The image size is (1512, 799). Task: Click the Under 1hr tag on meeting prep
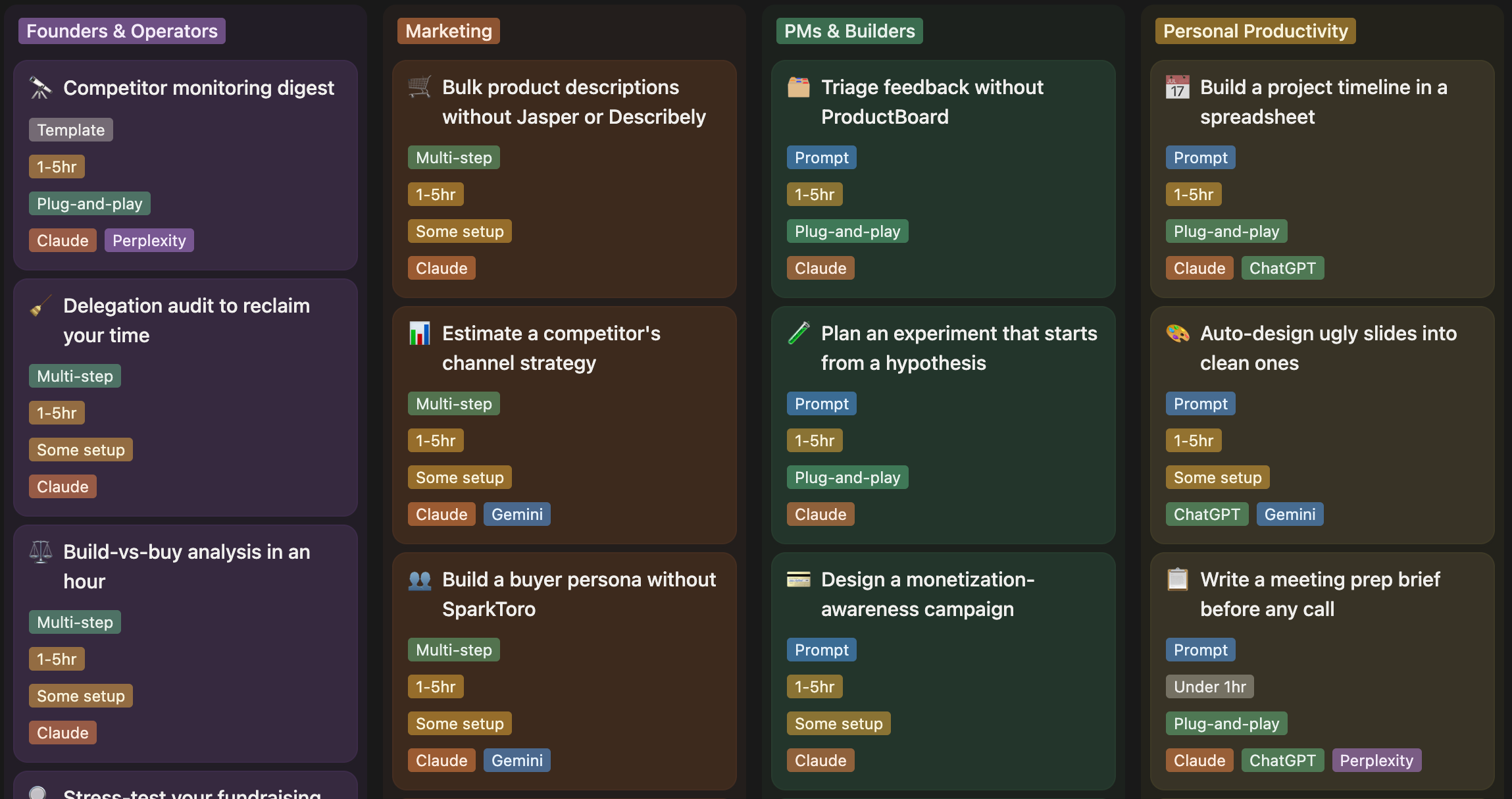click(1210, 686)
